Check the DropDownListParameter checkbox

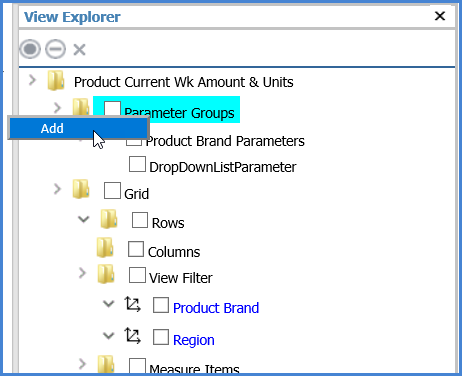click(137, 164)
